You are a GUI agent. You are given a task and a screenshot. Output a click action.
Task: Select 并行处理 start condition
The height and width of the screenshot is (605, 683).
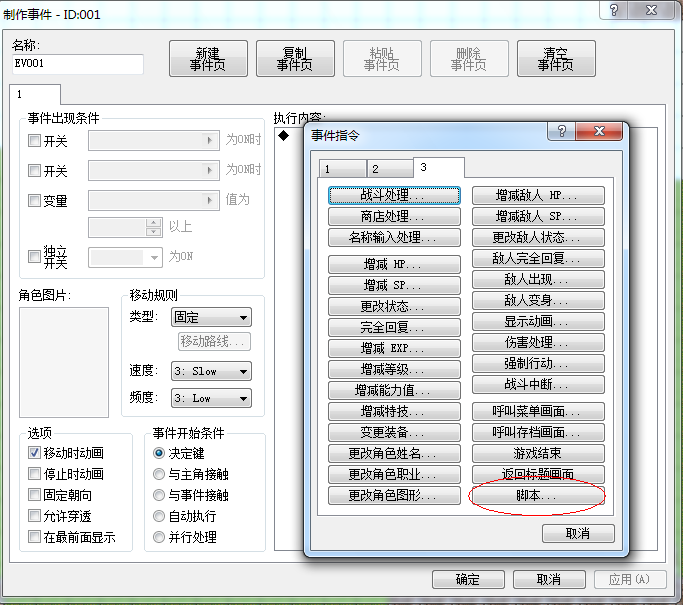point(159,537)
